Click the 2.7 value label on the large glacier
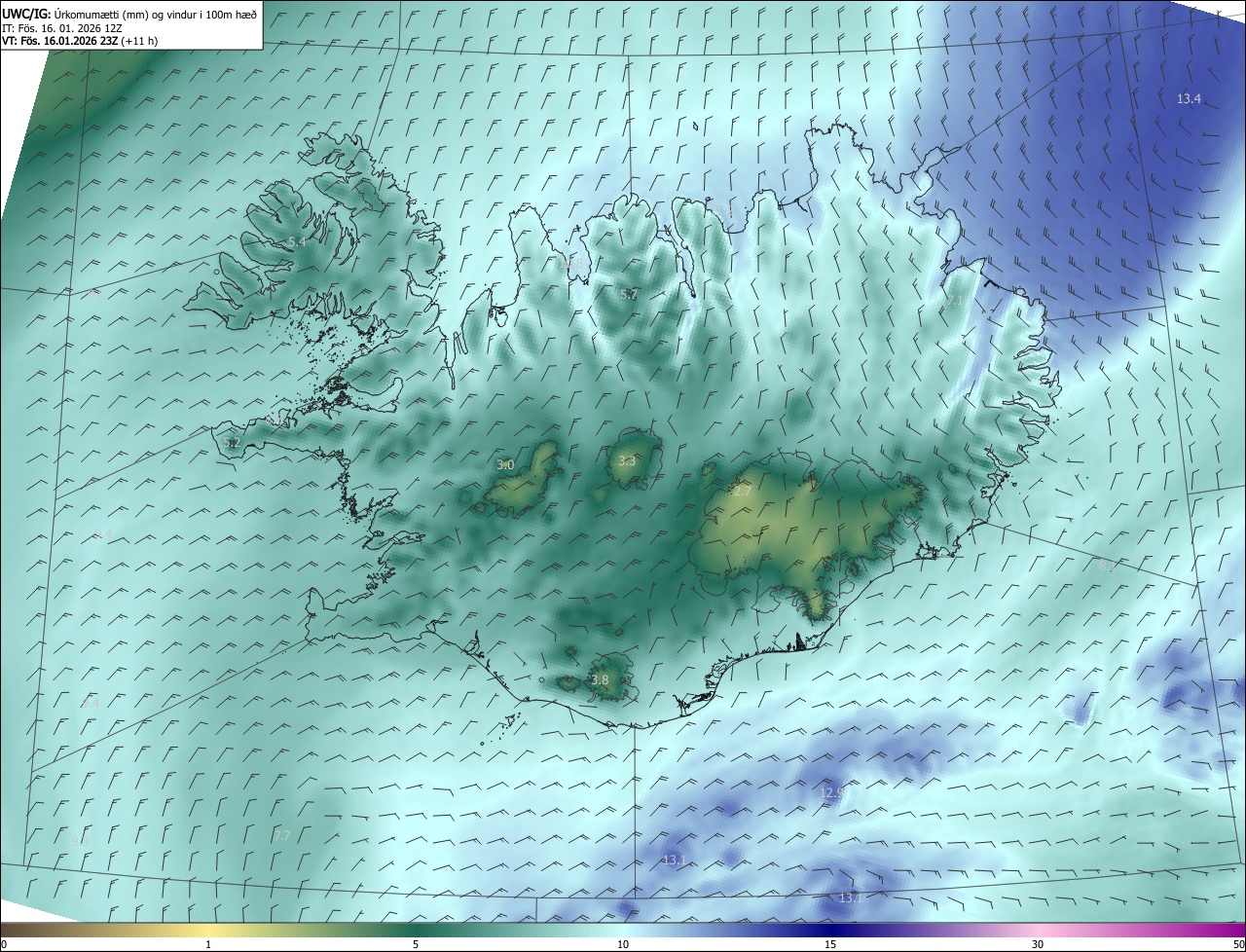Screen dimensions: 1246x952 click(742, 492)
